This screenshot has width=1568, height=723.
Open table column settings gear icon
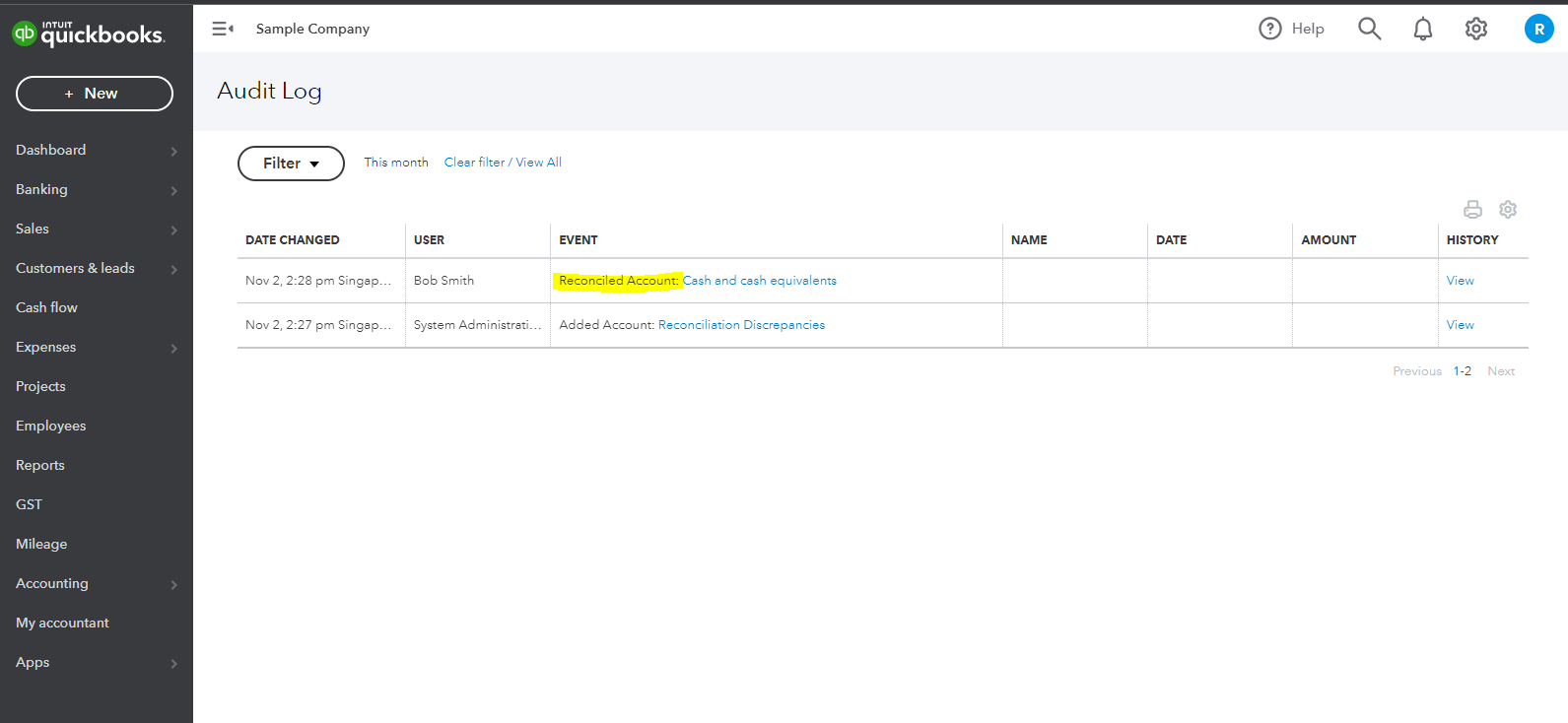coord(1508,209)
